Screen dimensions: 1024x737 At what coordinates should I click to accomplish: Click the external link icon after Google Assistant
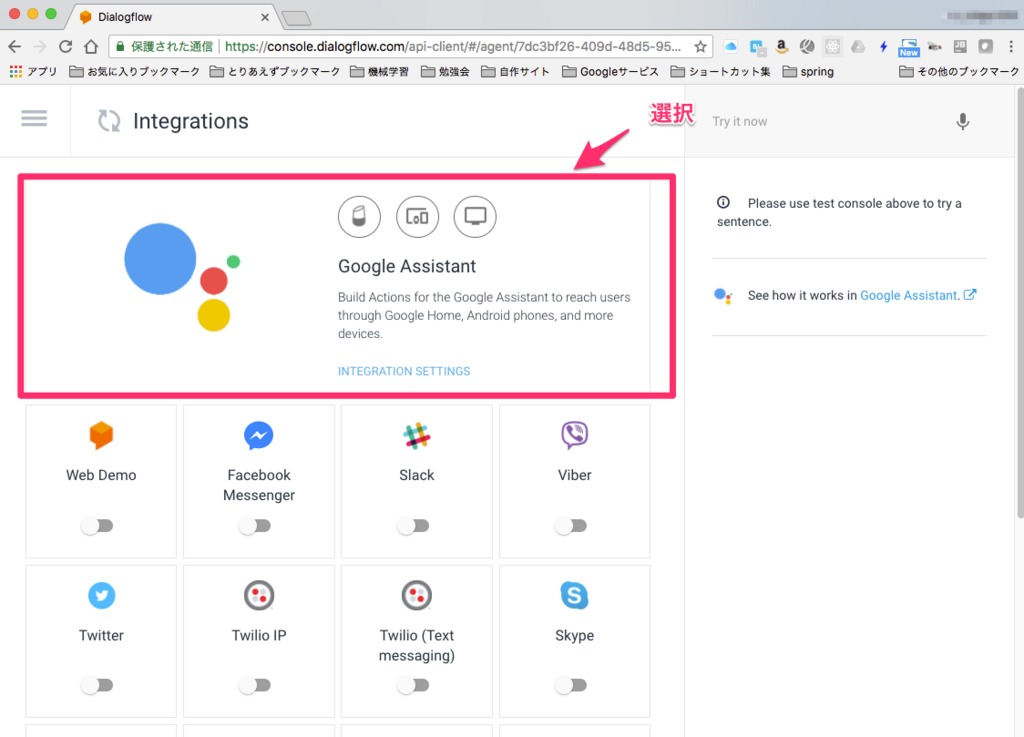970,294
